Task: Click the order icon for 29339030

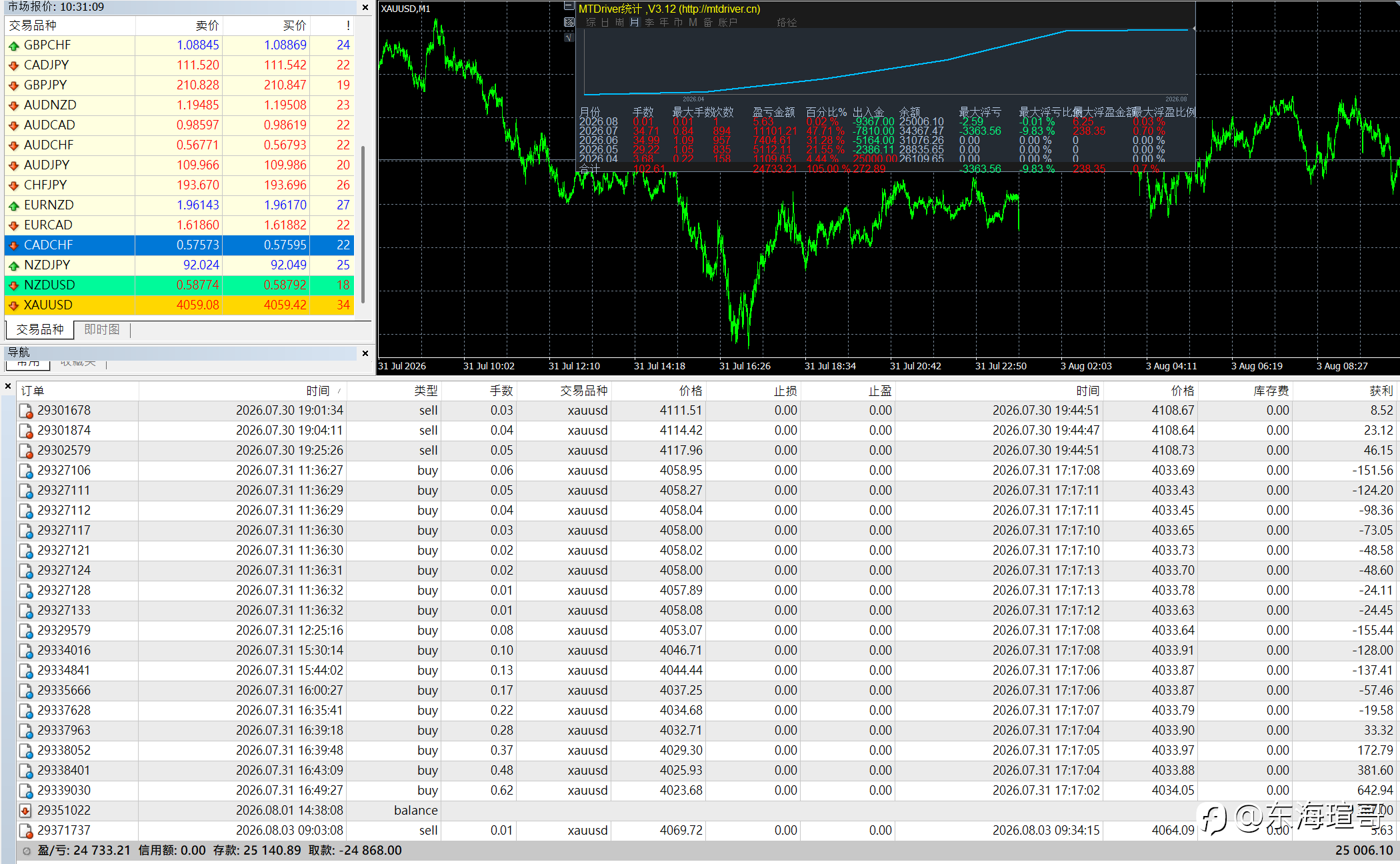Action: coord(25,791)
